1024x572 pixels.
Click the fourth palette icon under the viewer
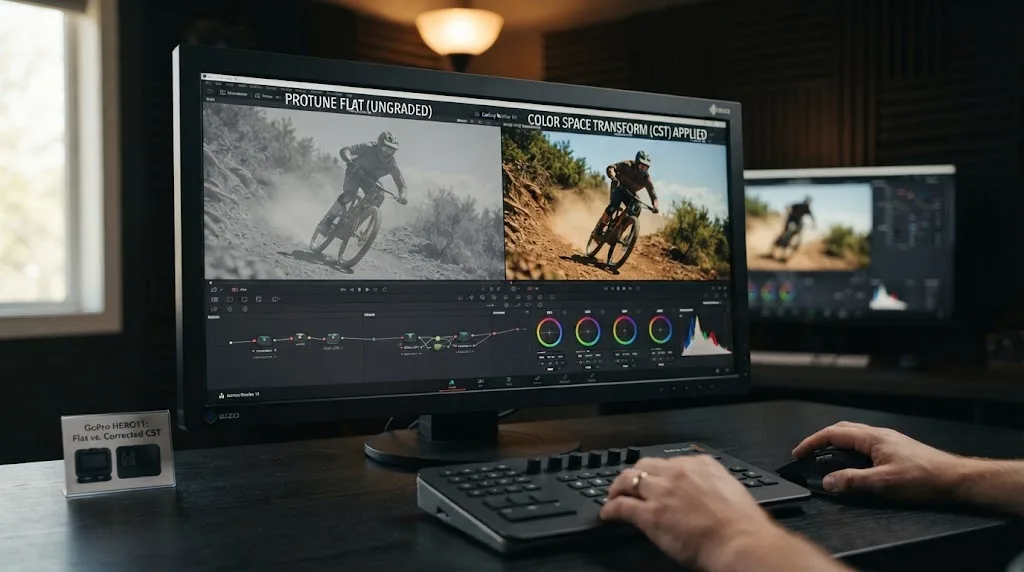[x=259, y=300]
